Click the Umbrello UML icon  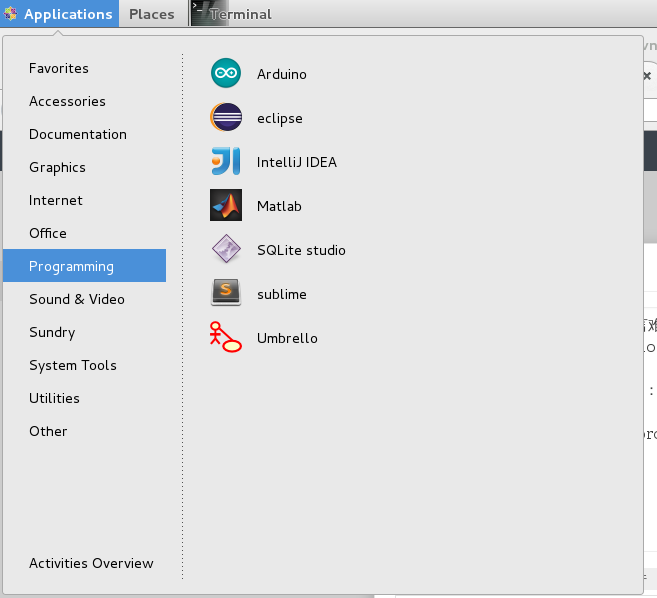pos(226,337)
